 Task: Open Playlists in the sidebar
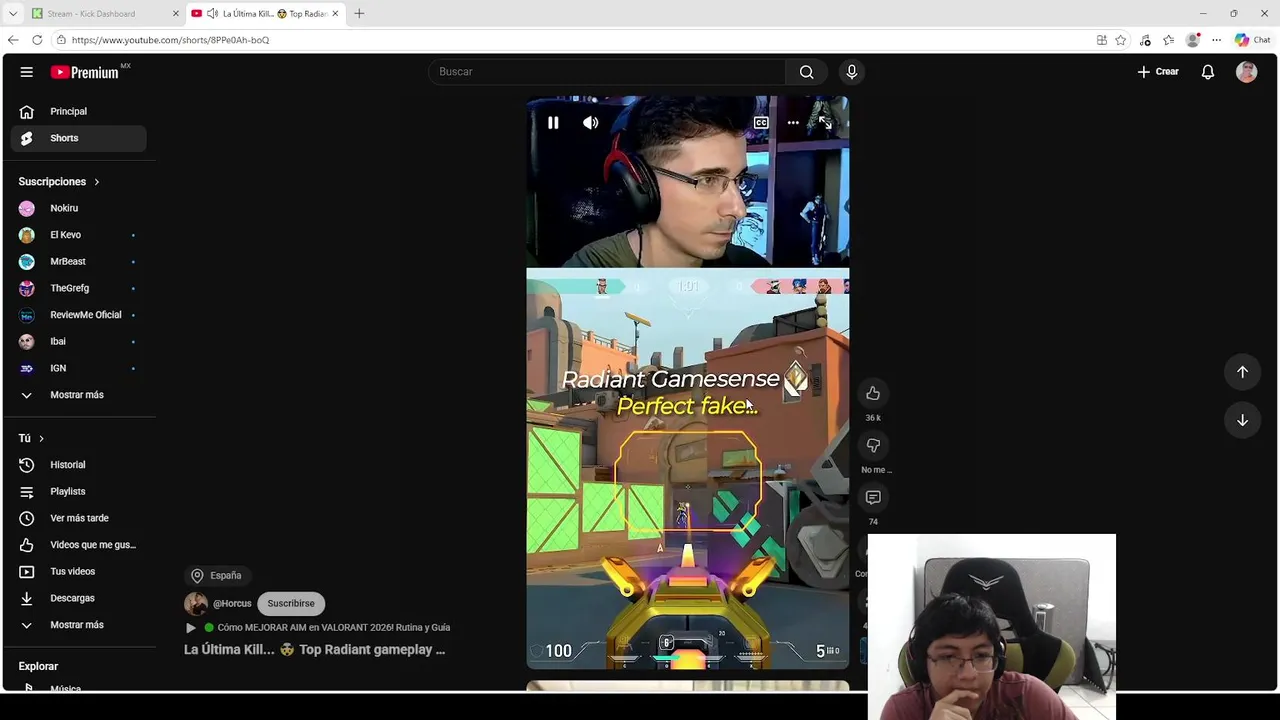pyautogui.click(x=78, y=491)
